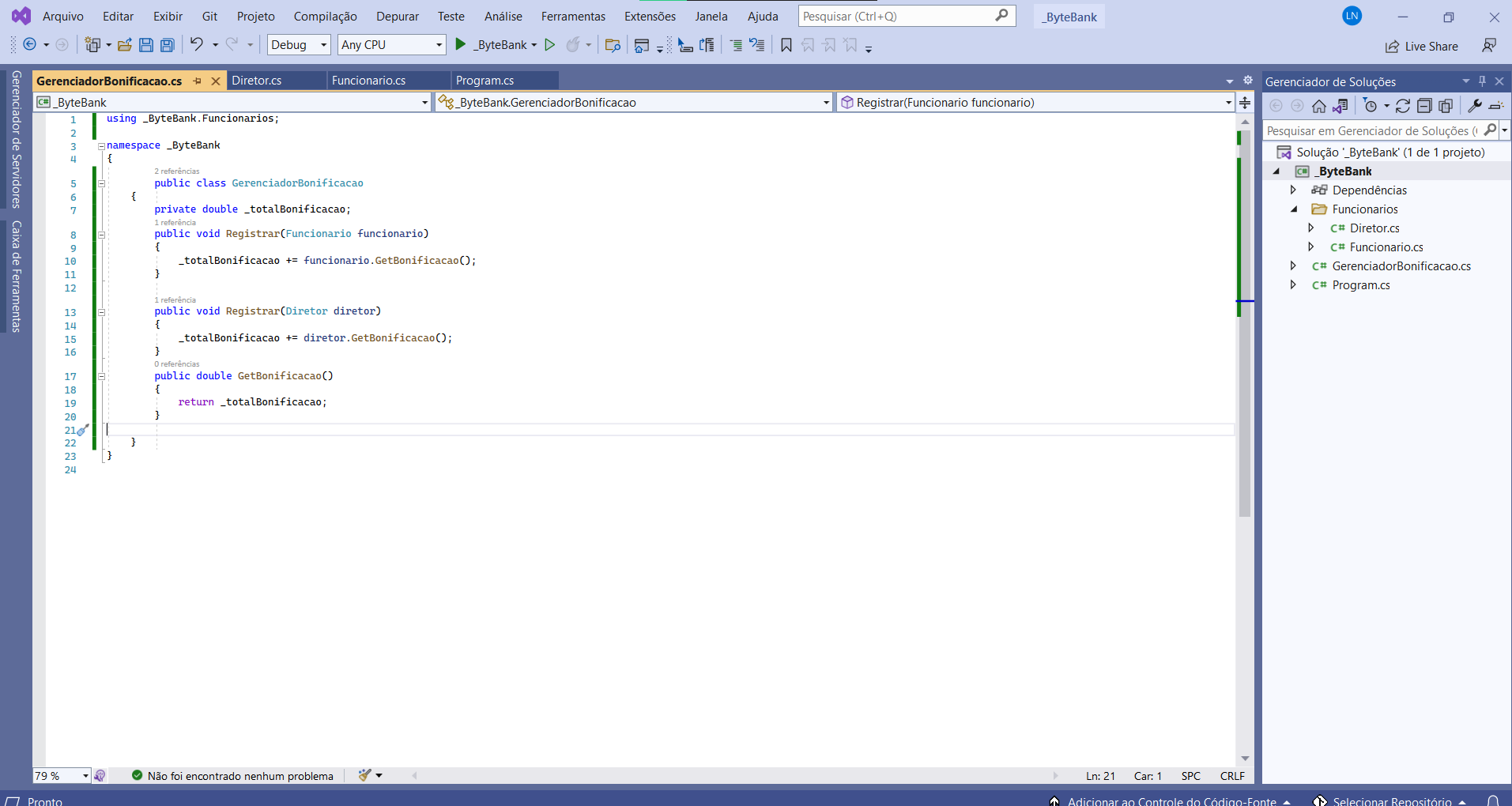Open the _ByteBank.GerenciadorBonificacao type dropdown
This screenshot has width=1512, height=806.
click(634, 102)
